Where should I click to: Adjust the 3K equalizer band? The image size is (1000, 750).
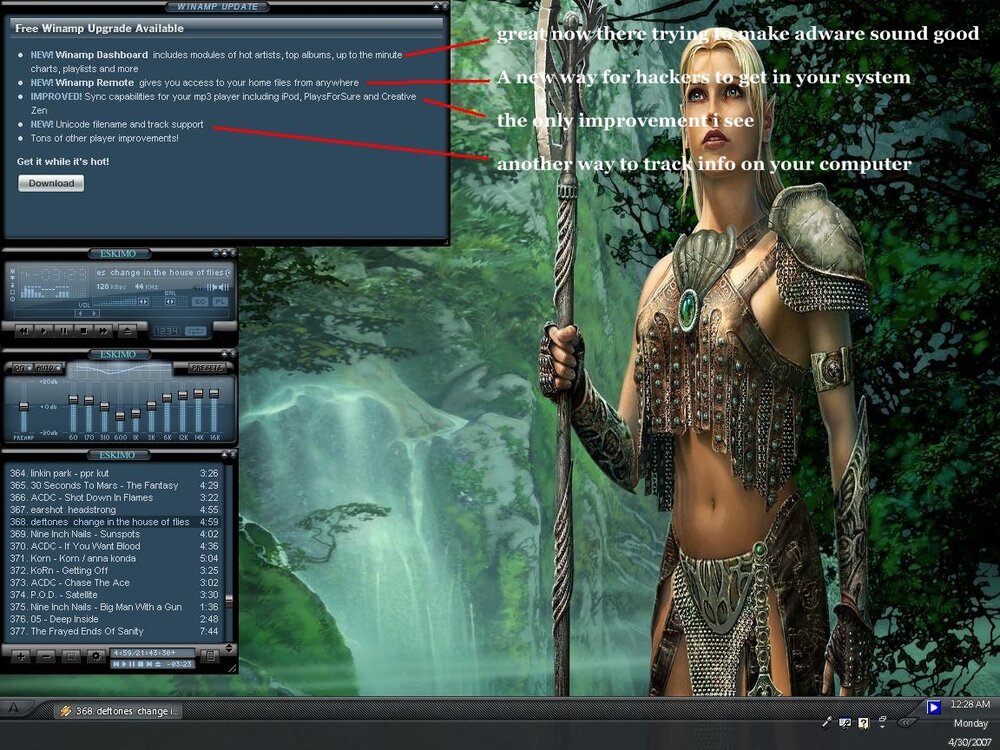(x=151, y=406)
